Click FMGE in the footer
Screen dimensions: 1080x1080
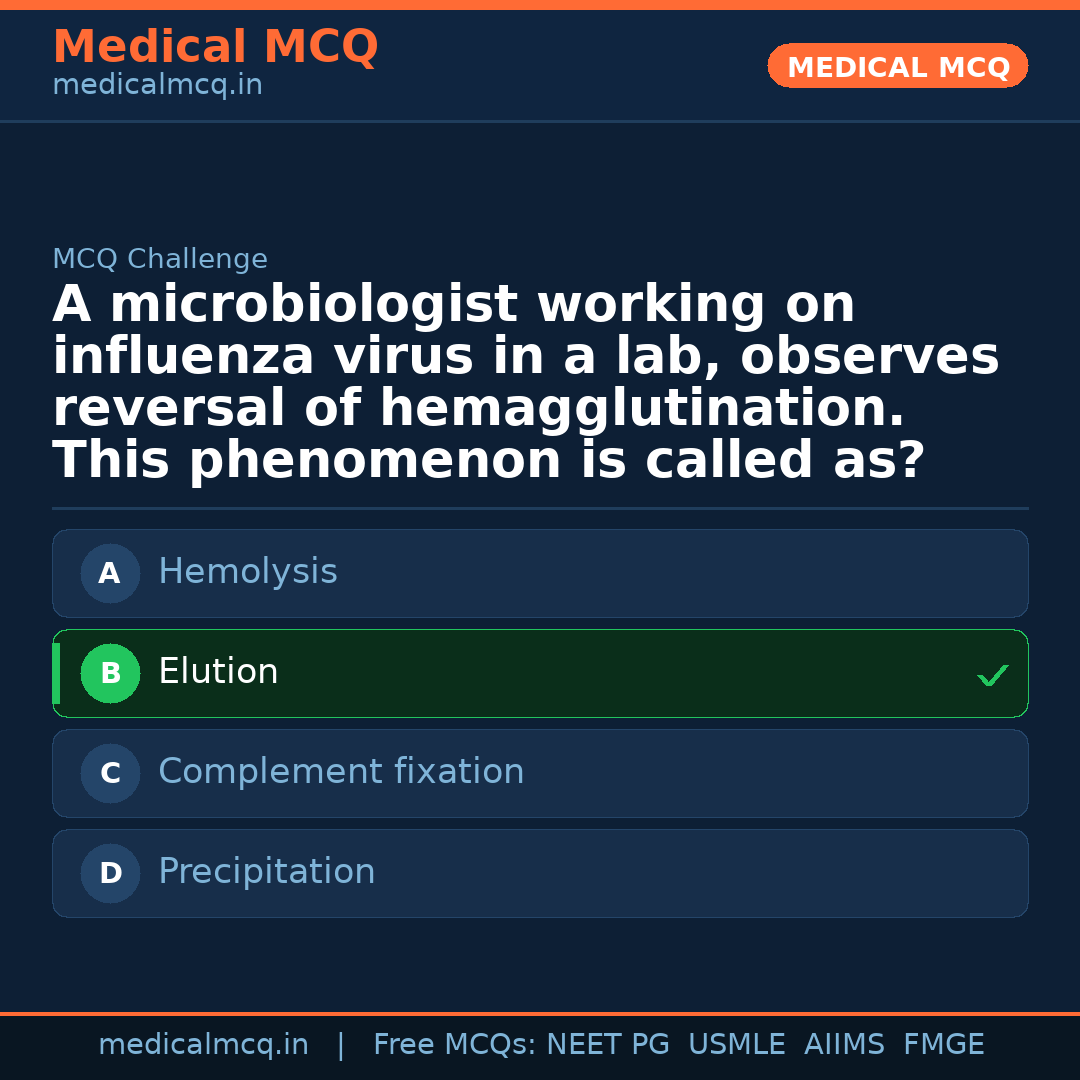tap(944, 1045)
